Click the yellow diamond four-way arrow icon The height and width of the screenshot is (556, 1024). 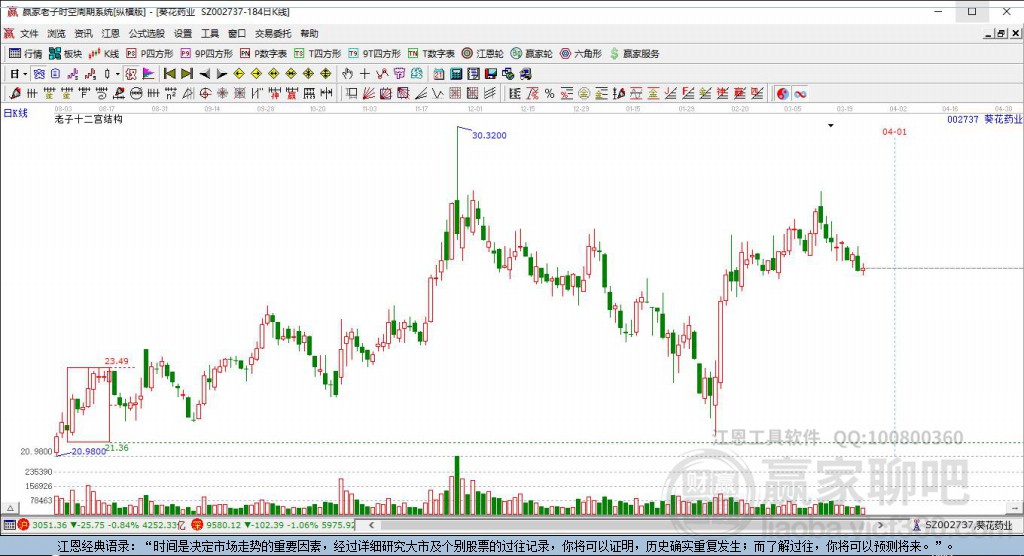325,74
